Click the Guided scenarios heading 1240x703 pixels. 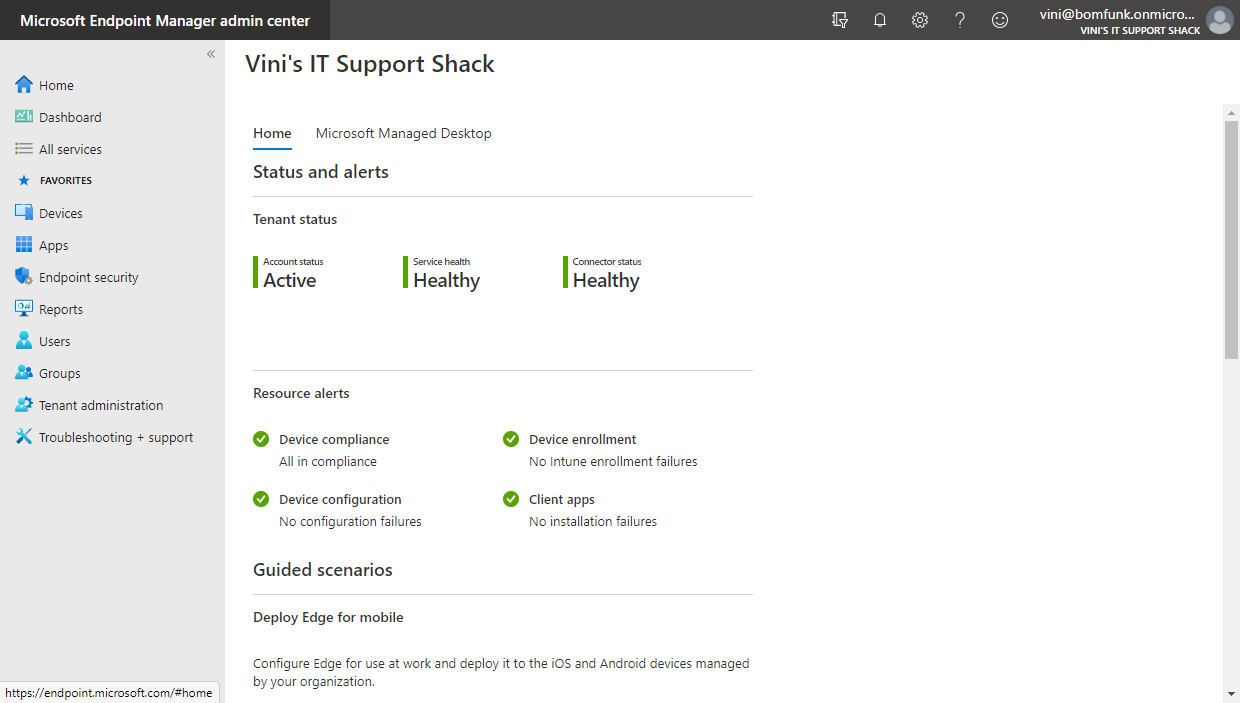[x=323, y=570]
